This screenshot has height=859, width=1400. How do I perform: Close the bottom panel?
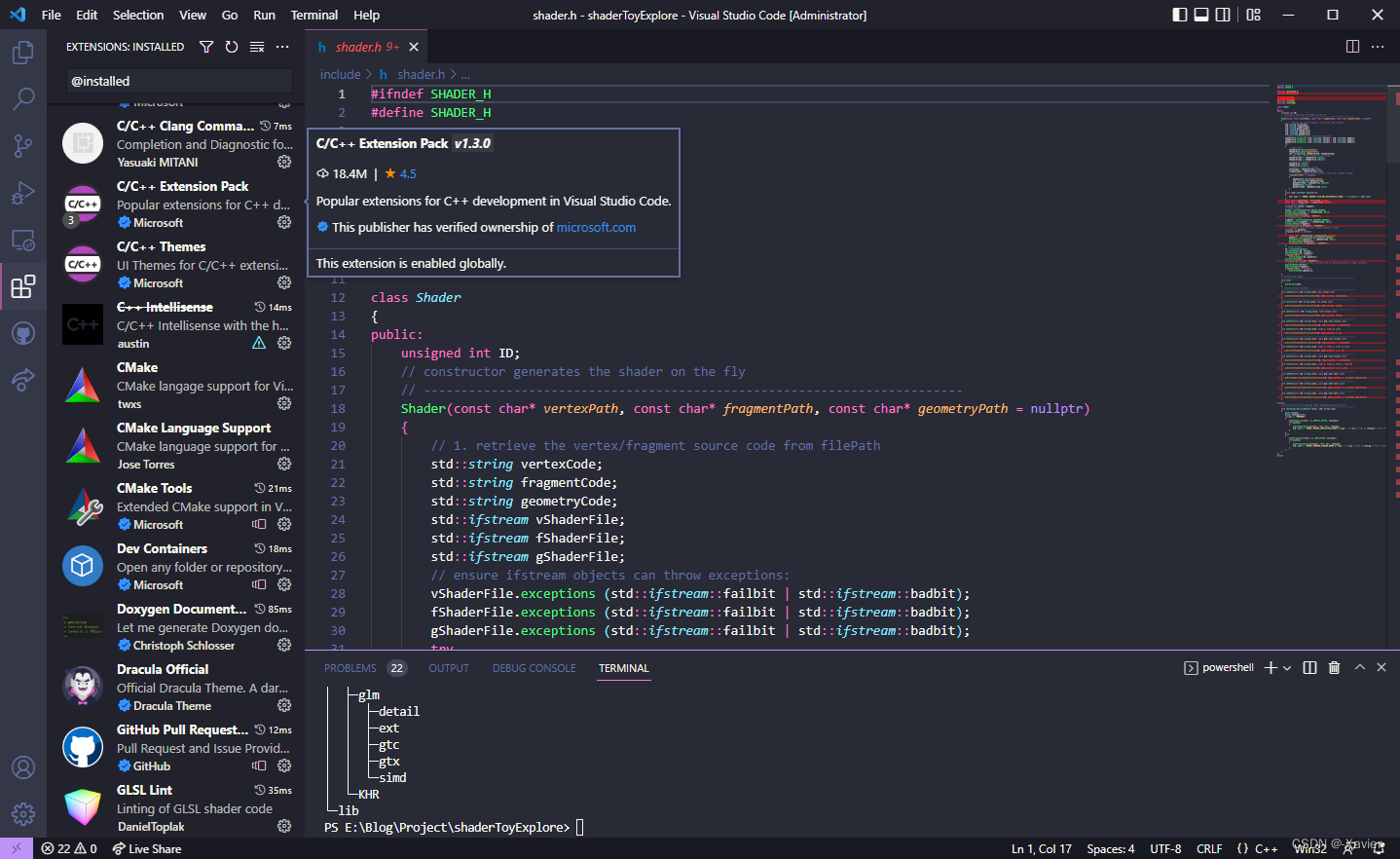[1382, 668]
